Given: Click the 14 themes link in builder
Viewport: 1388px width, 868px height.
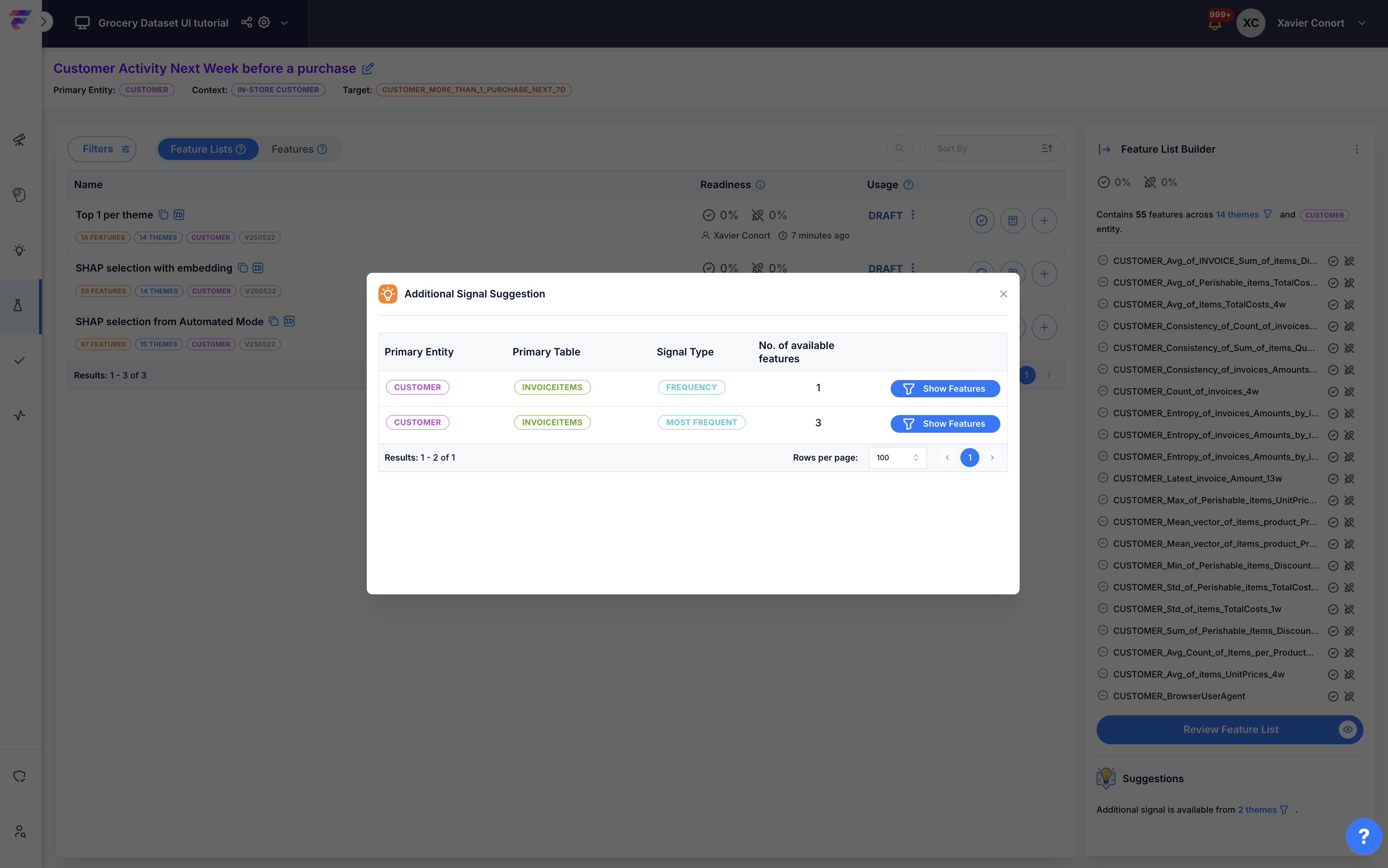Looking at the screenshot, I should (x=1238, y=215).
